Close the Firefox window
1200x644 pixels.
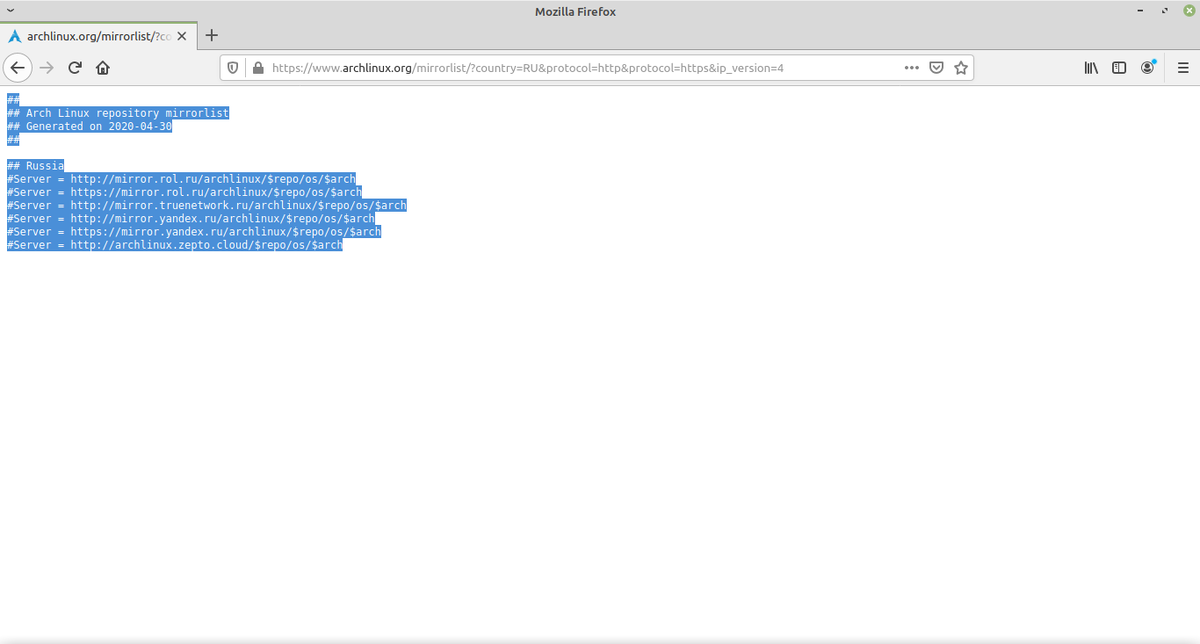pos(1187,11)
